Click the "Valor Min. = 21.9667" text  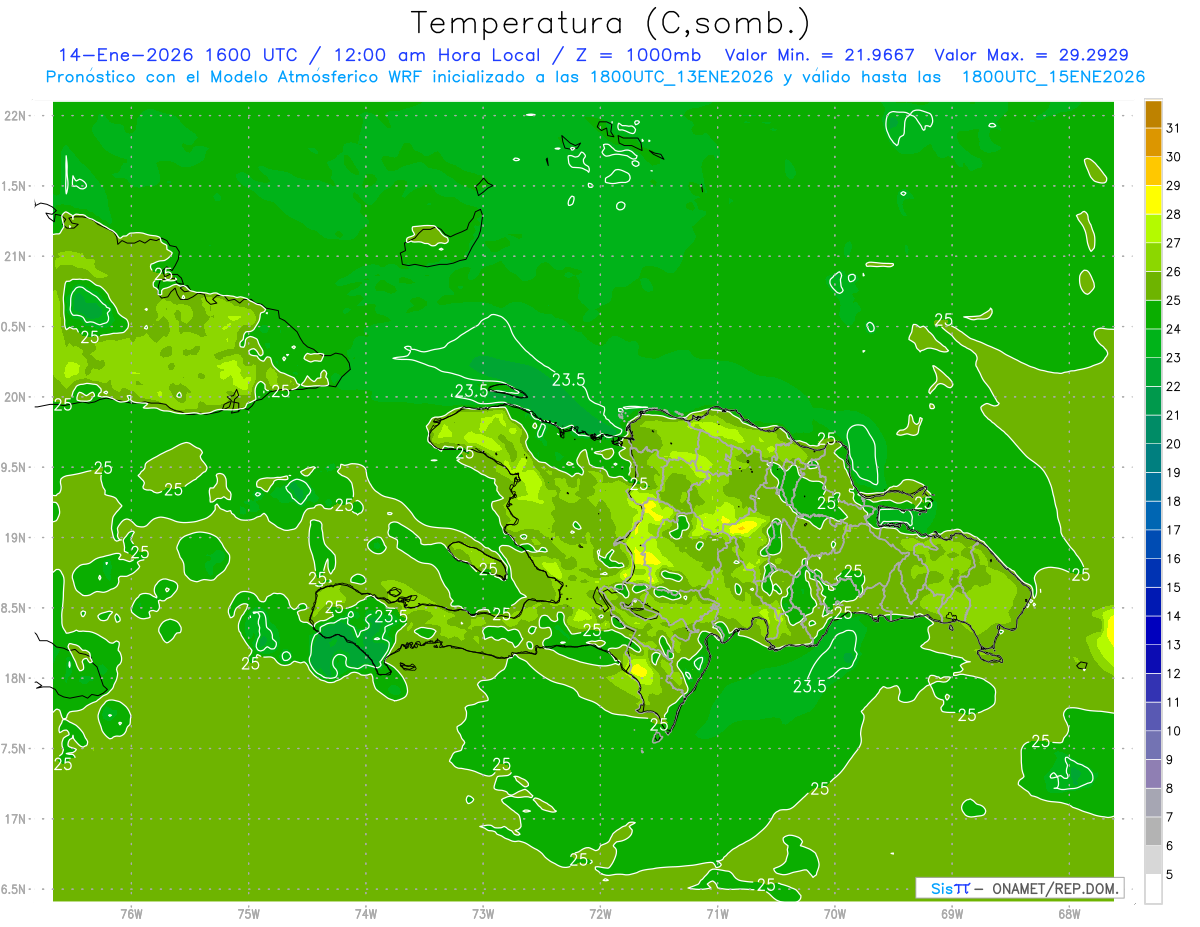(819, 55)
